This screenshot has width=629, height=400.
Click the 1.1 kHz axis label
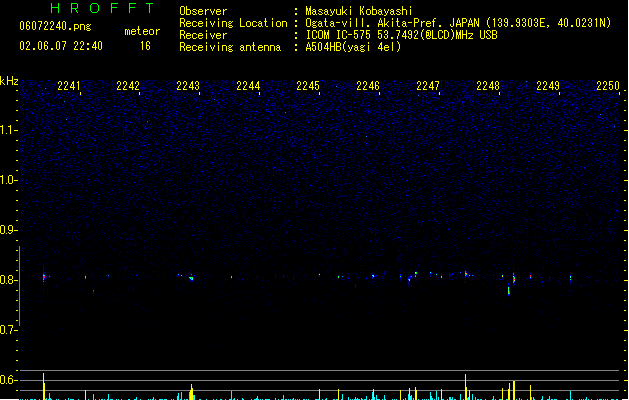coord(8,130)
